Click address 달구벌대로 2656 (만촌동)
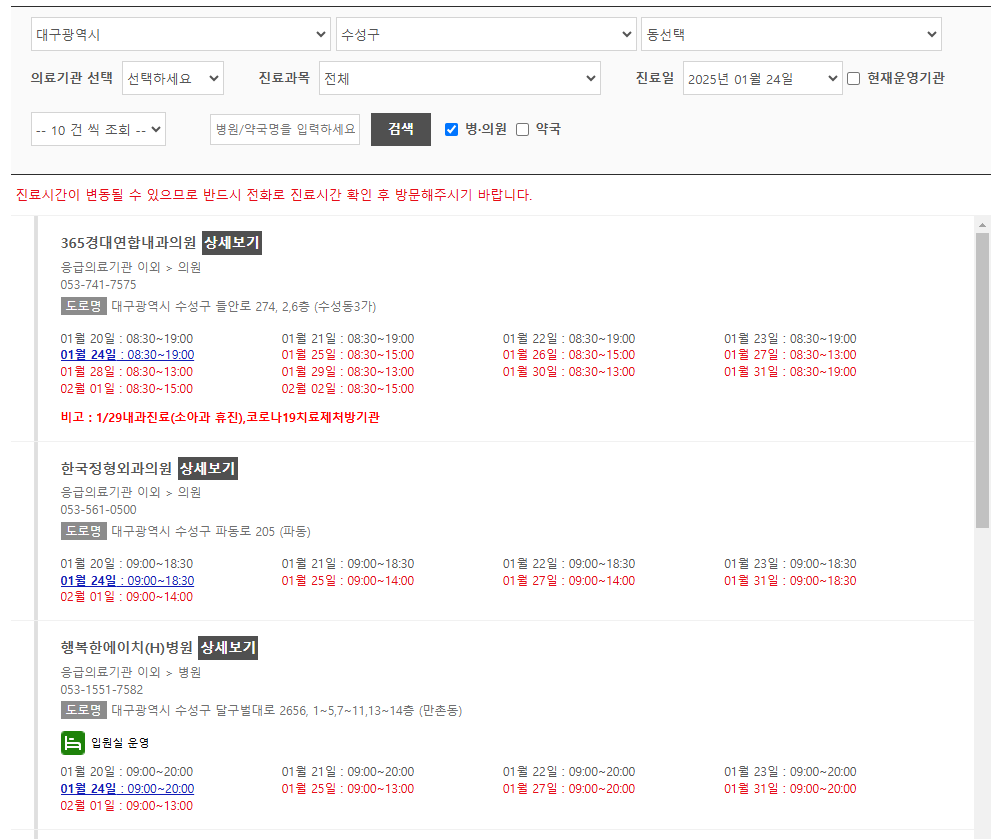This screenshot has width=1002, height=839. pos(286,710)
